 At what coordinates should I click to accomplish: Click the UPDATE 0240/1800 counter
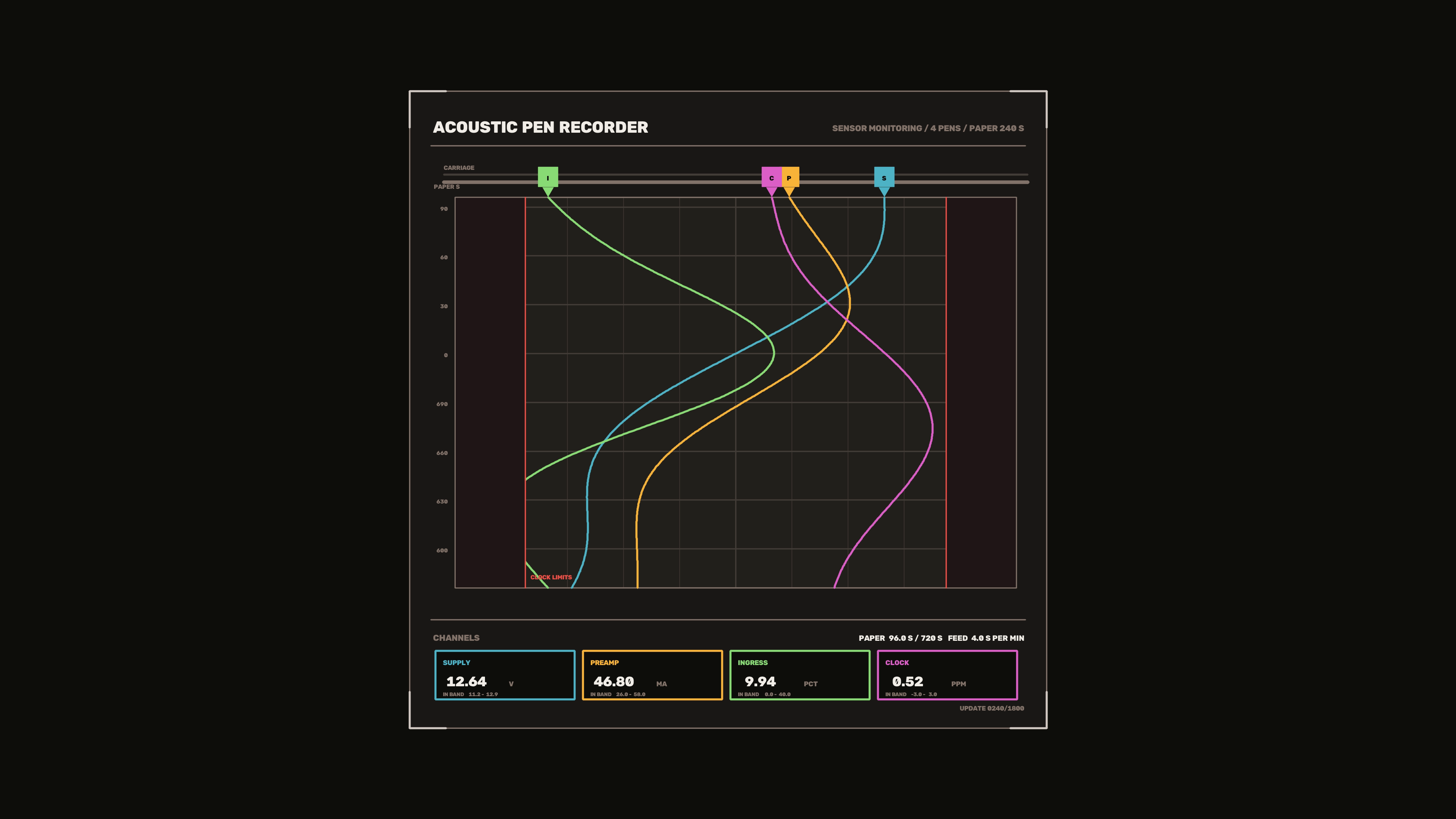coord(992,708)
